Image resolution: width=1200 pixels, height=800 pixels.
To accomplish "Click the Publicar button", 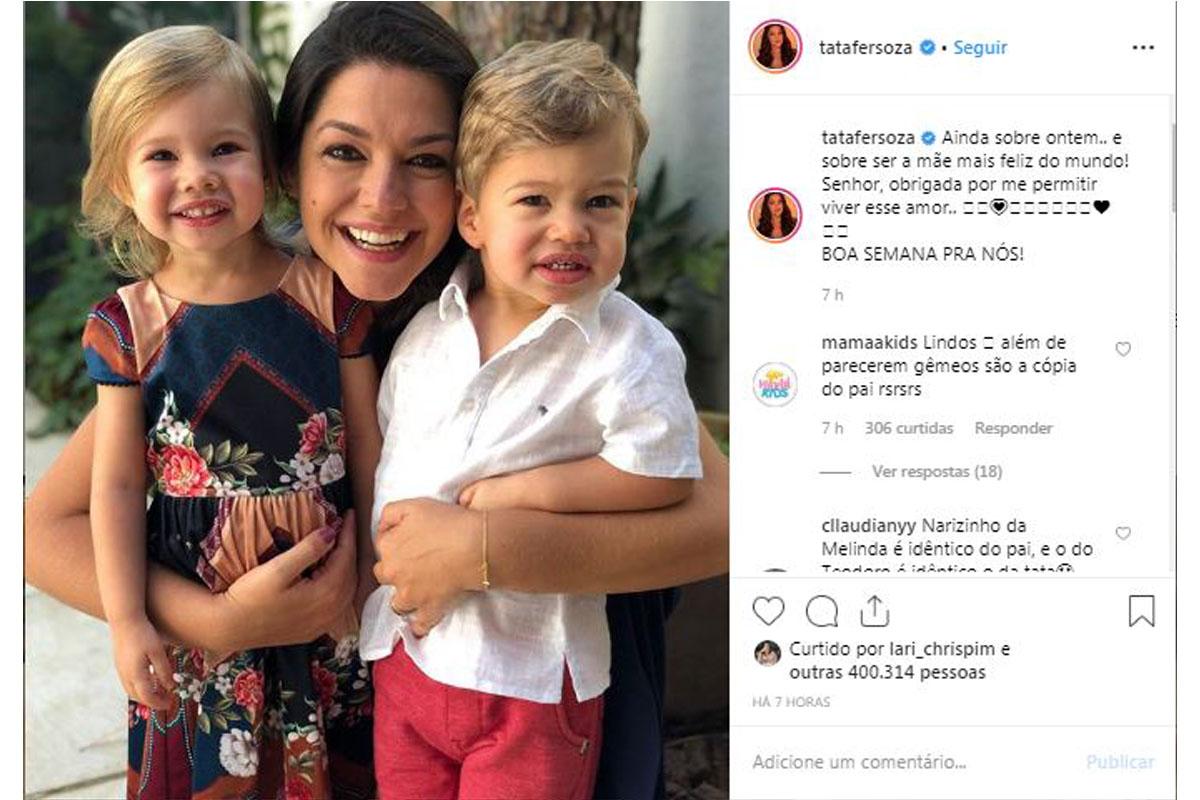I will [x=1120, y=762].
